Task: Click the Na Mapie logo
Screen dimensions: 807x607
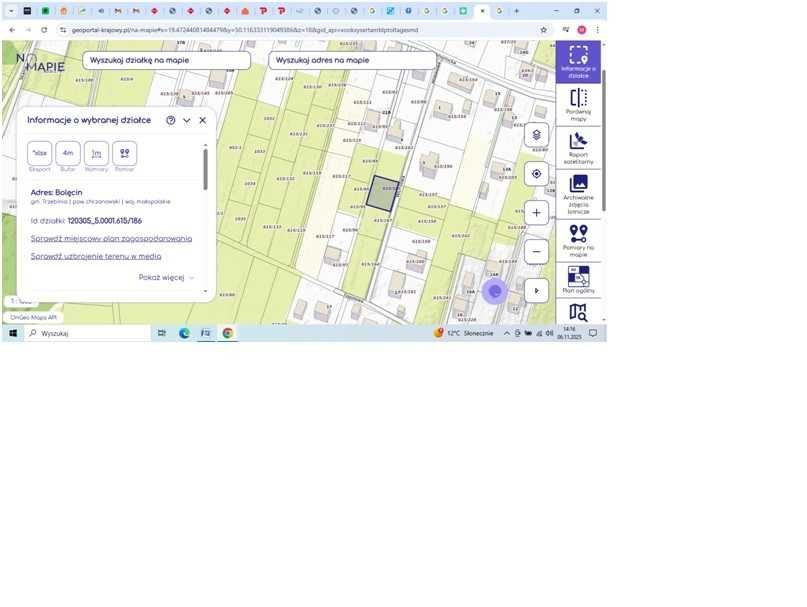Action: pos(40,63)
